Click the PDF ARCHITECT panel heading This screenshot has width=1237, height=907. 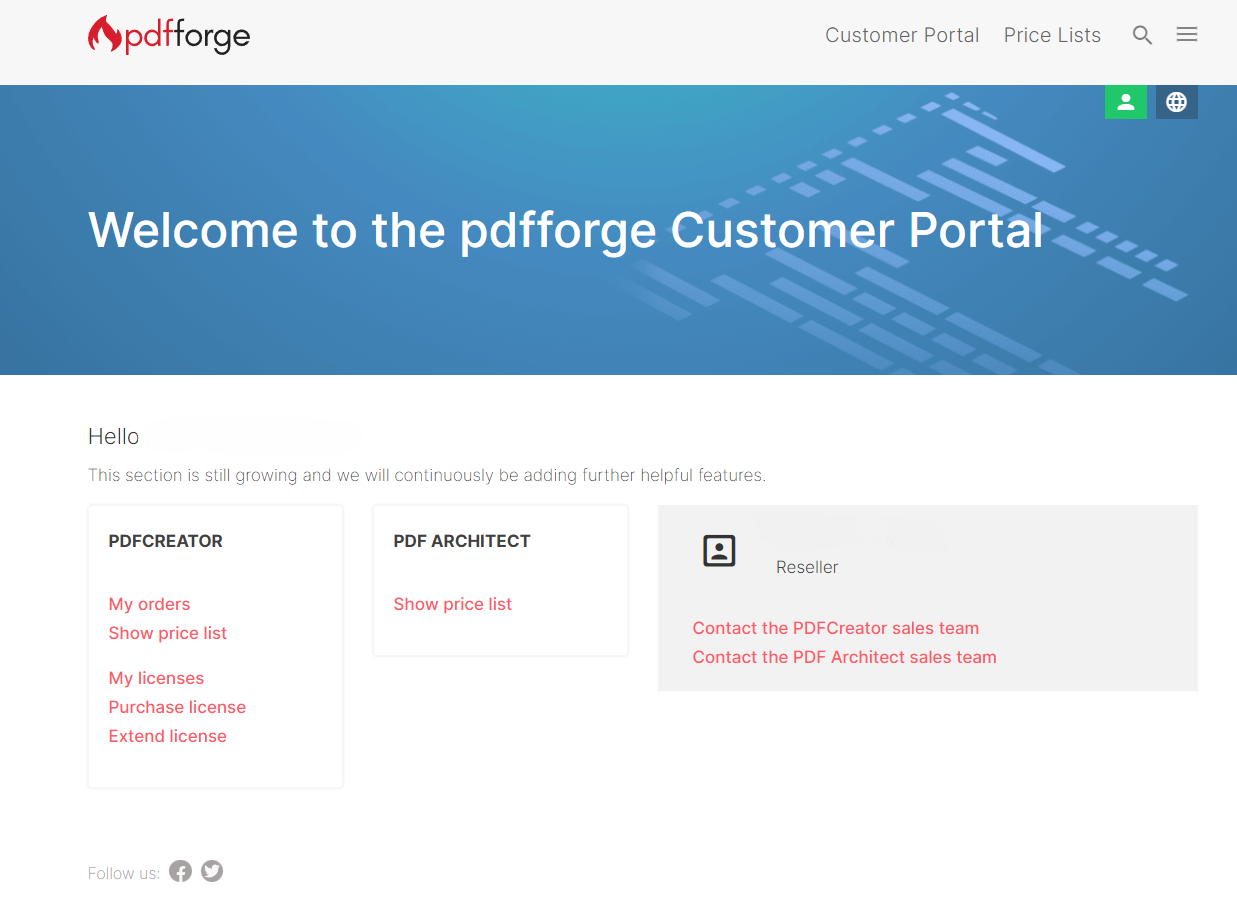461,540
